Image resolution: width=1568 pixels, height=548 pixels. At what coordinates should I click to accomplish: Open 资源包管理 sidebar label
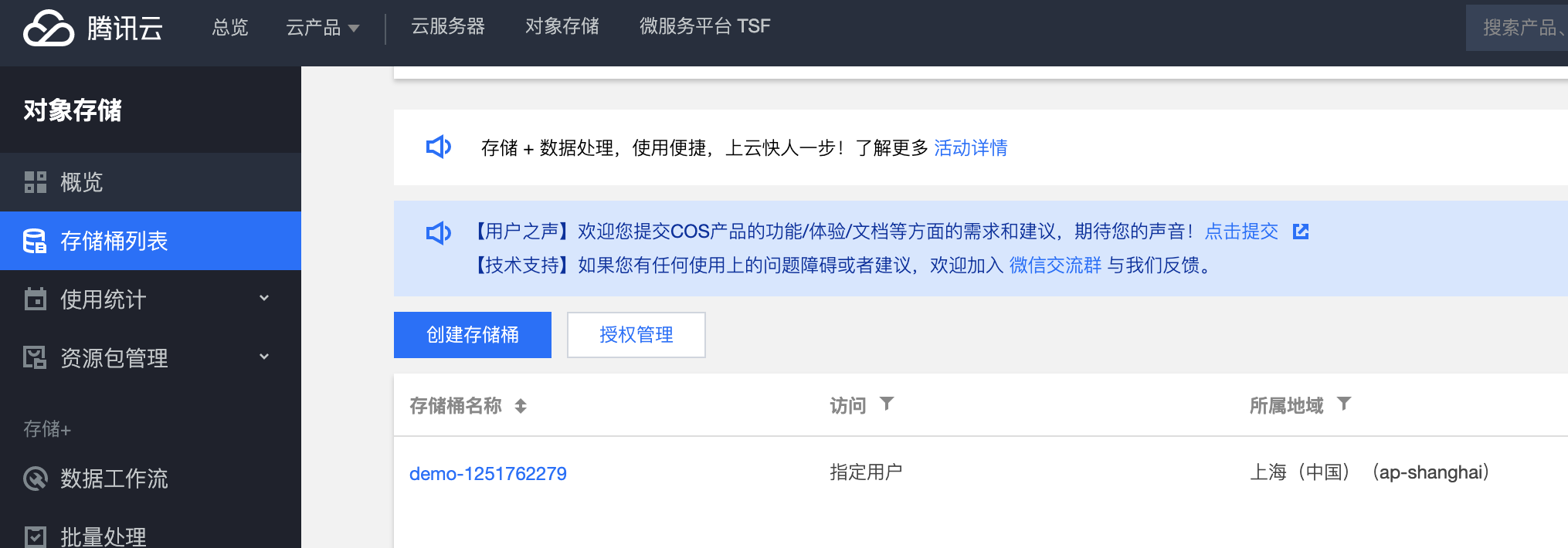click(x=114, y=358)
